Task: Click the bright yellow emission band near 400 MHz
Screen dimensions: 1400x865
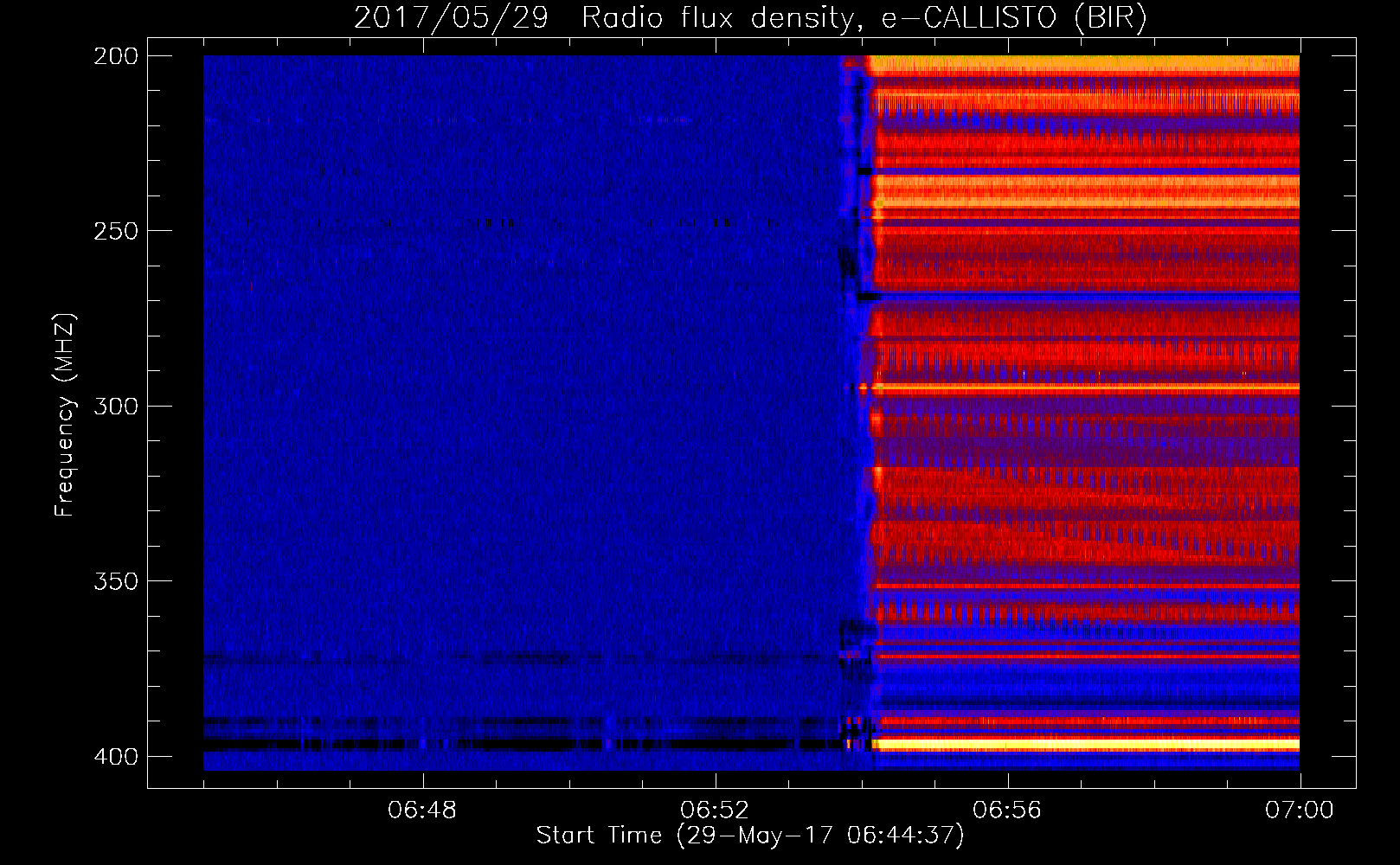Action: point(1086,744)
